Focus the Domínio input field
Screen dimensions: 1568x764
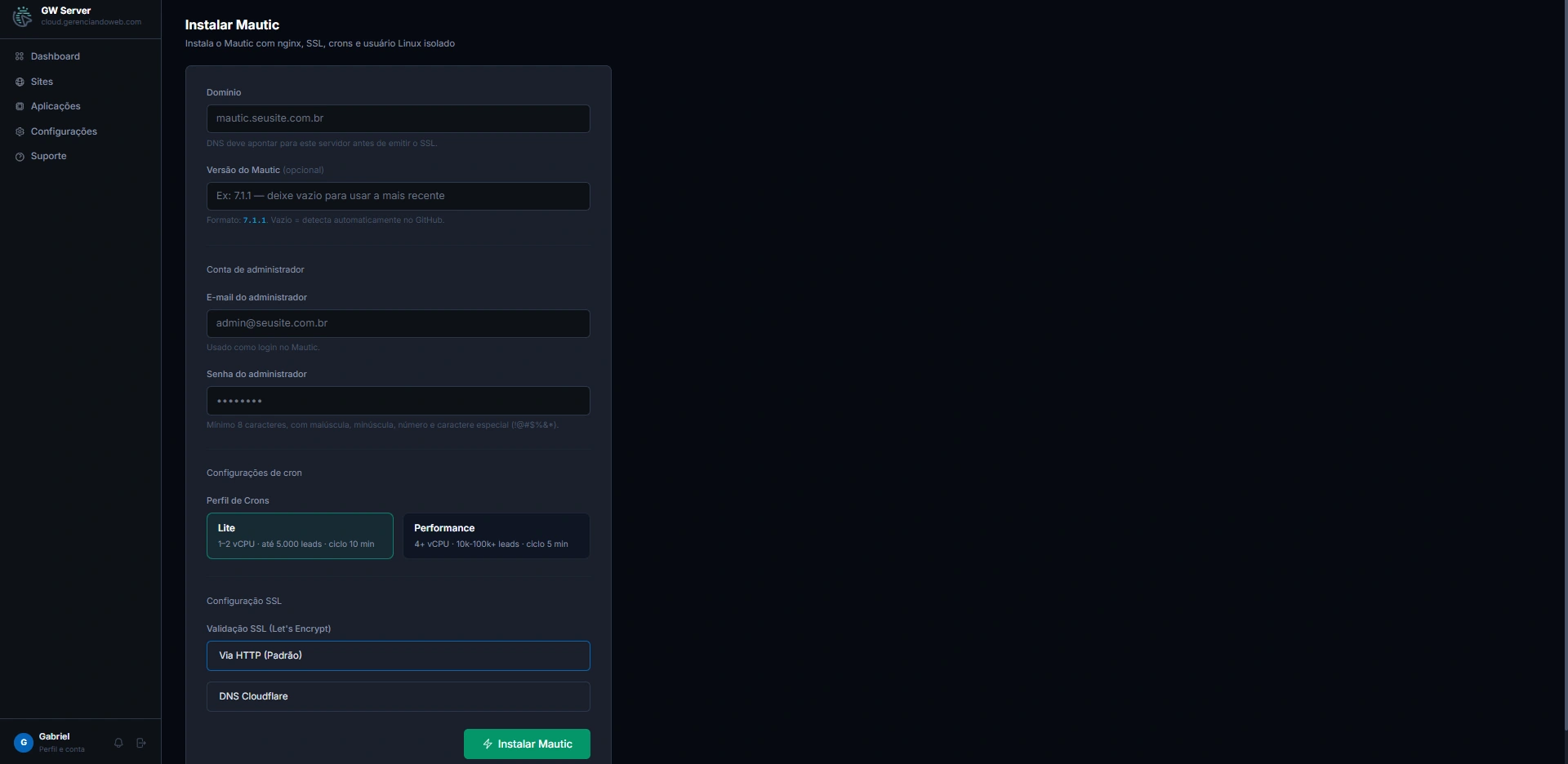(399, 118)
